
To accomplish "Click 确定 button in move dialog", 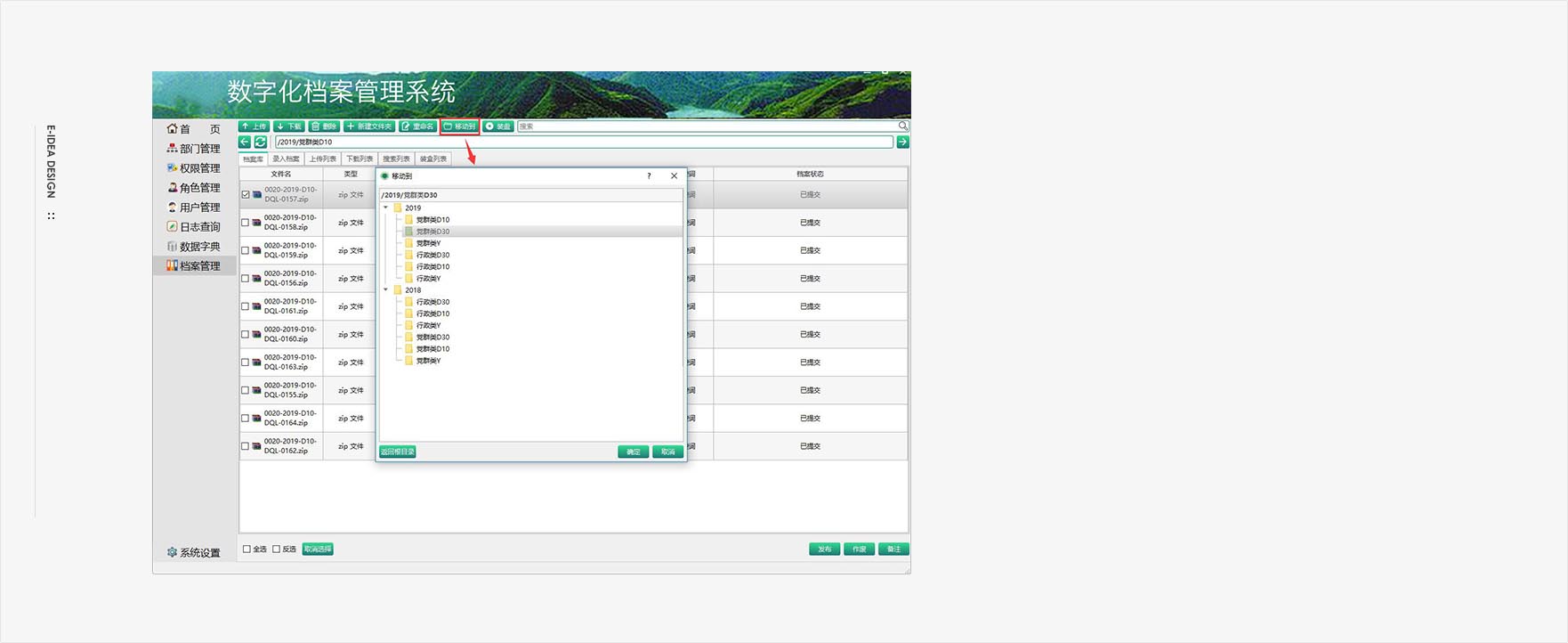I will pyautogui.click(x=633, y=452).
